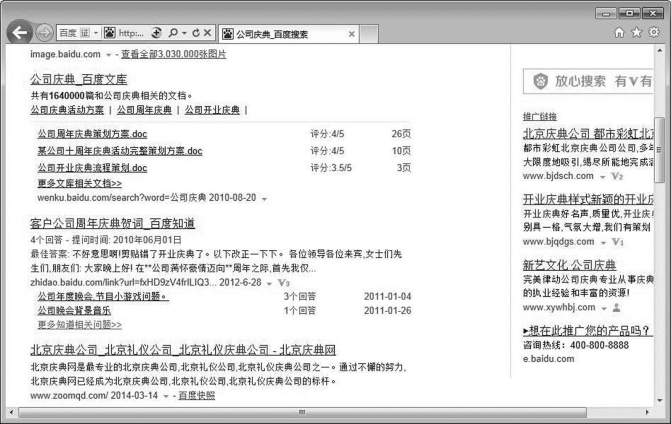Expand the arrow after image.baidu.com
Viewport: 671px width, 424px height.
point(108,55)
